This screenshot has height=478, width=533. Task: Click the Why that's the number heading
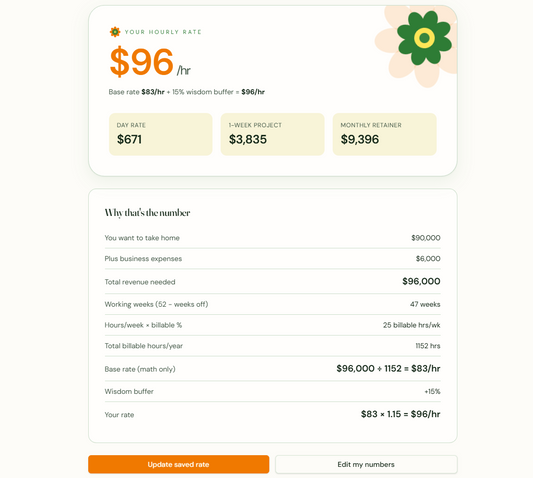(x=147, y=213)
